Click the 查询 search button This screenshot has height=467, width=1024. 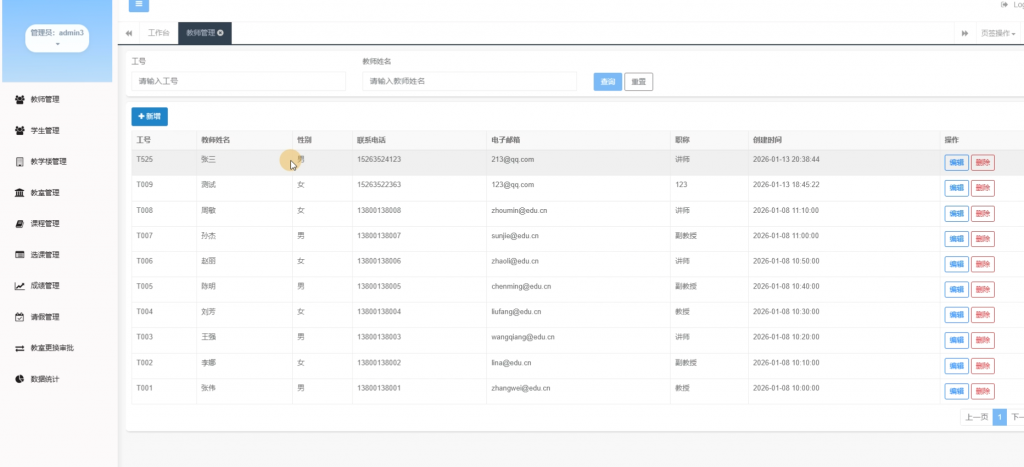[x=607, y=82]
